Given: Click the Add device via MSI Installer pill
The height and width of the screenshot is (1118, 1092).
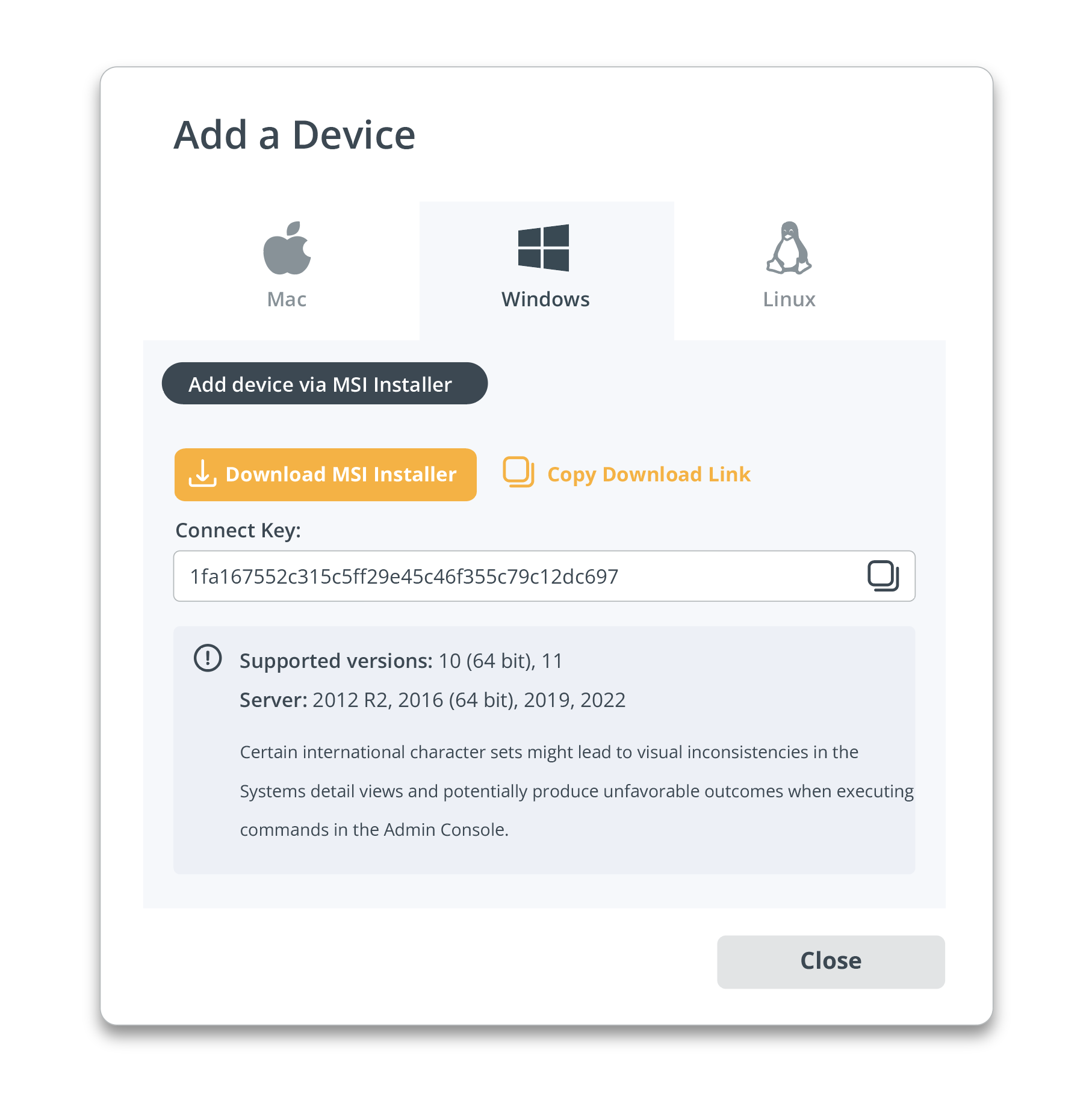Looking at the screenshot, I should coord(324,384).
